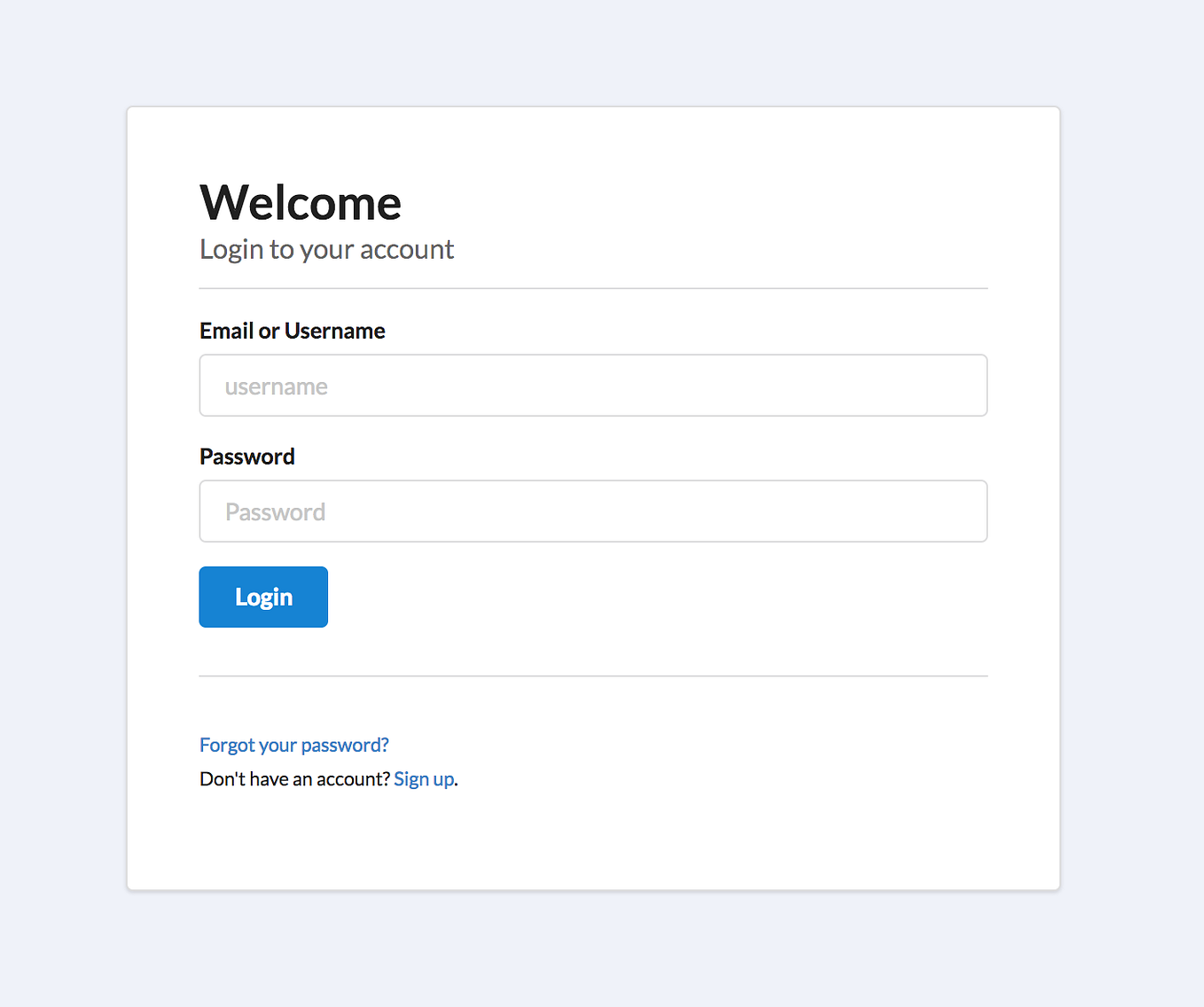Submit credentials with the Login button
Screen dimensions: 1204x1007
(x=262, y=597)
